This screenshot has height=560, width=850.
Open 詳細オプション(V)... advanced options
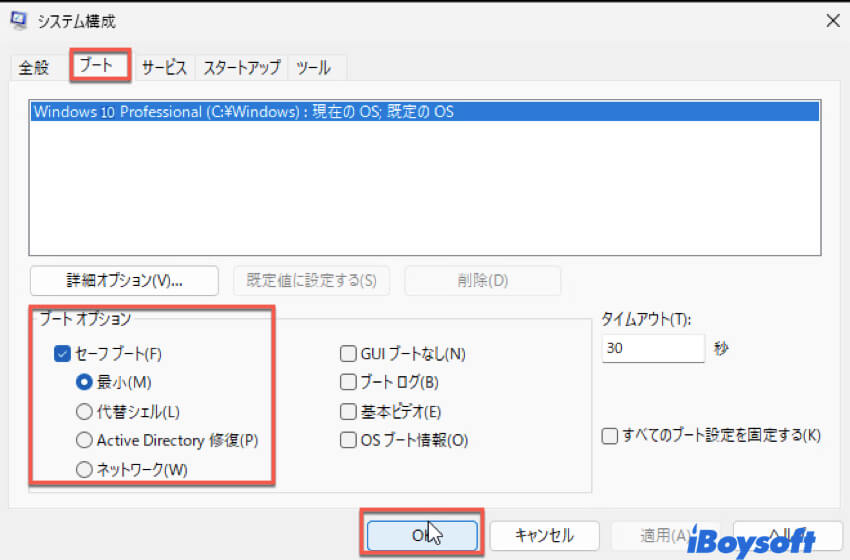click(x=124, y=280)
